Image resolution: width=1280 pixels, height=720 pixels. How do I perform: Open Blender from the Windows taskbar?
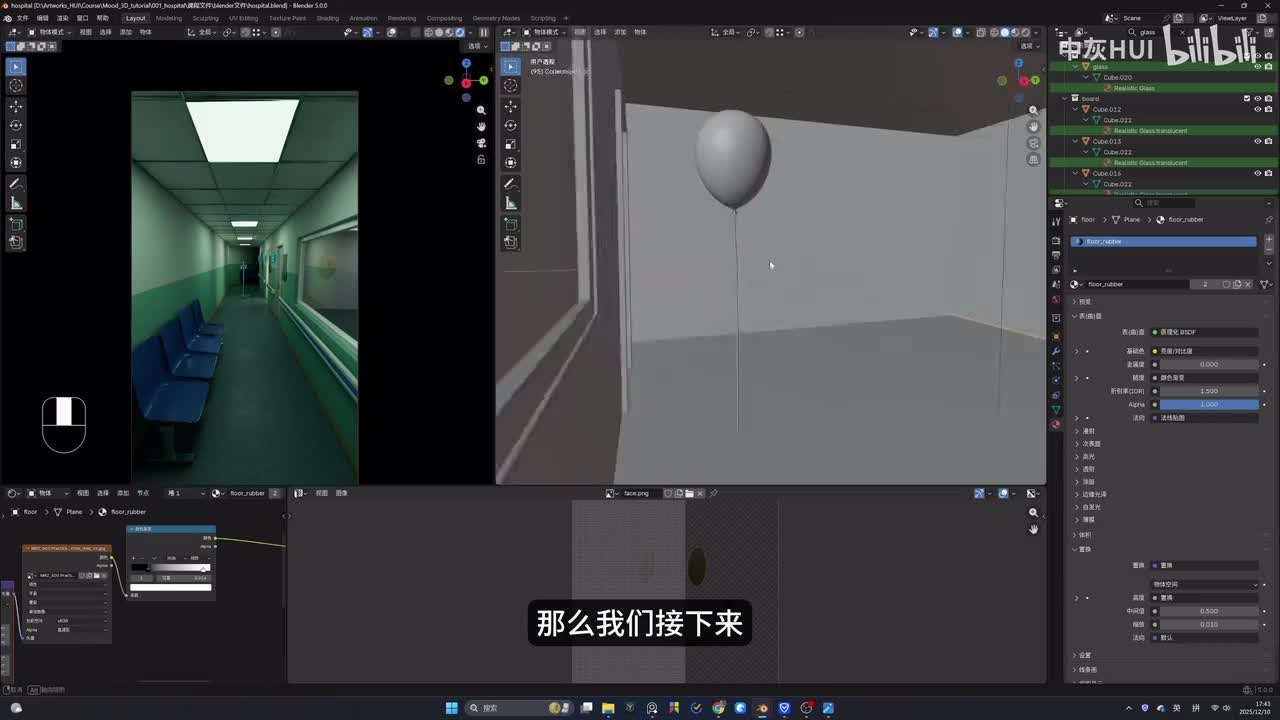[762, 708]
